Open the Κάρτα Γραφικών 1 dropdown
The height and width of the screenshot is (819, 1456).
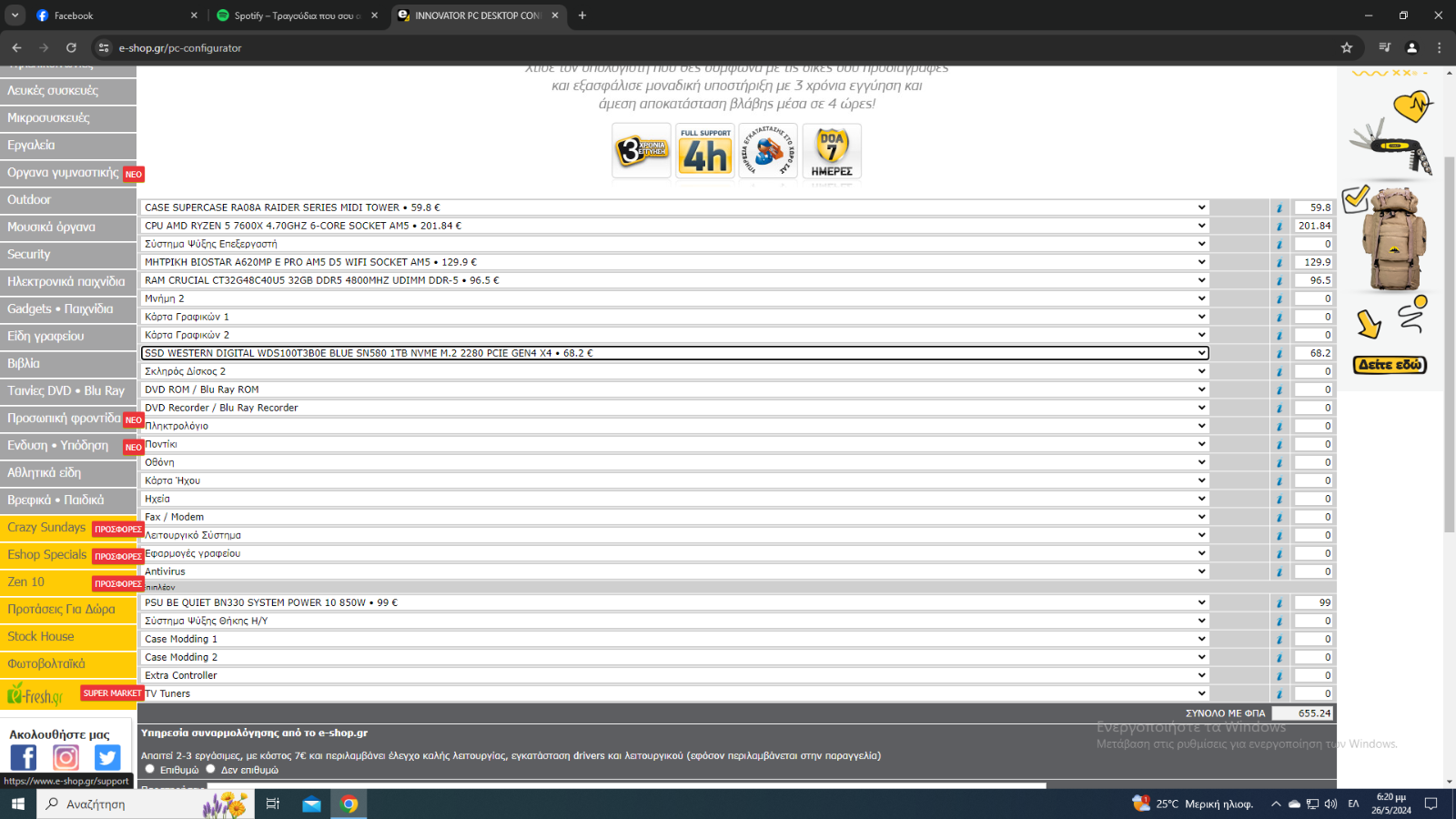675,317
